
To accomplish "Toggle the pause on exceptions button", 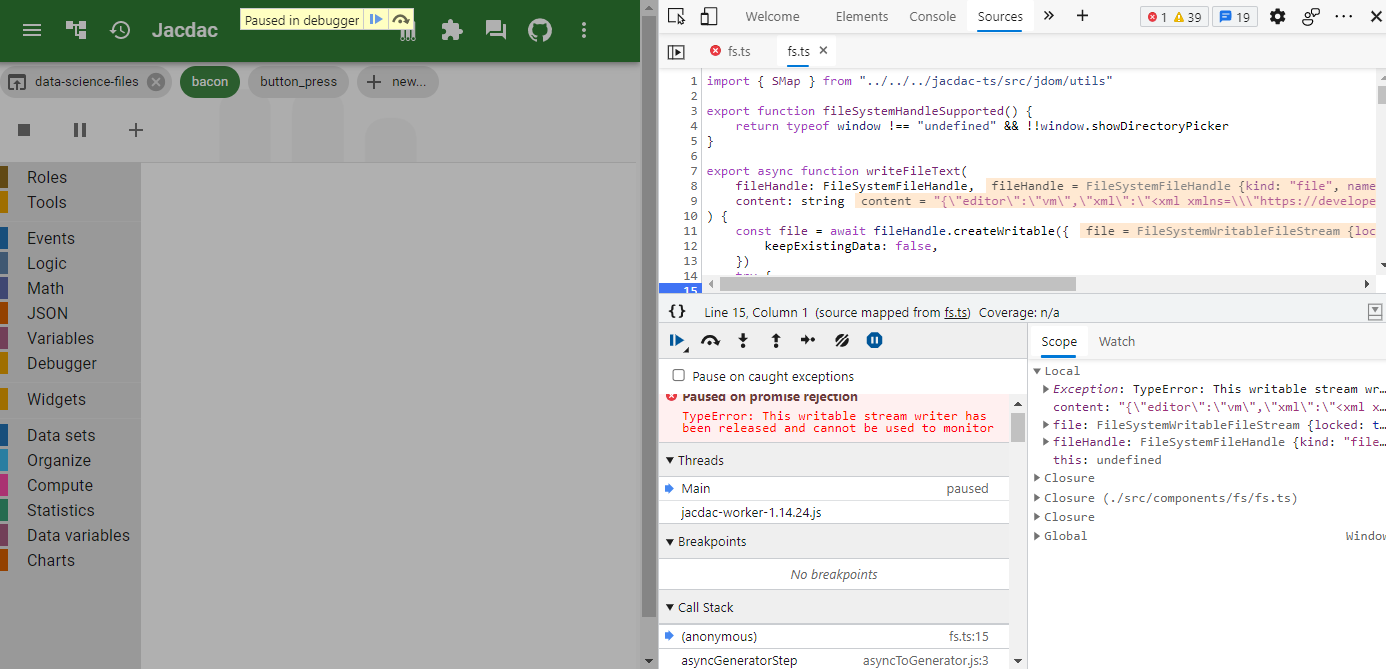I will pyautogui.click(x=874, y=340).
